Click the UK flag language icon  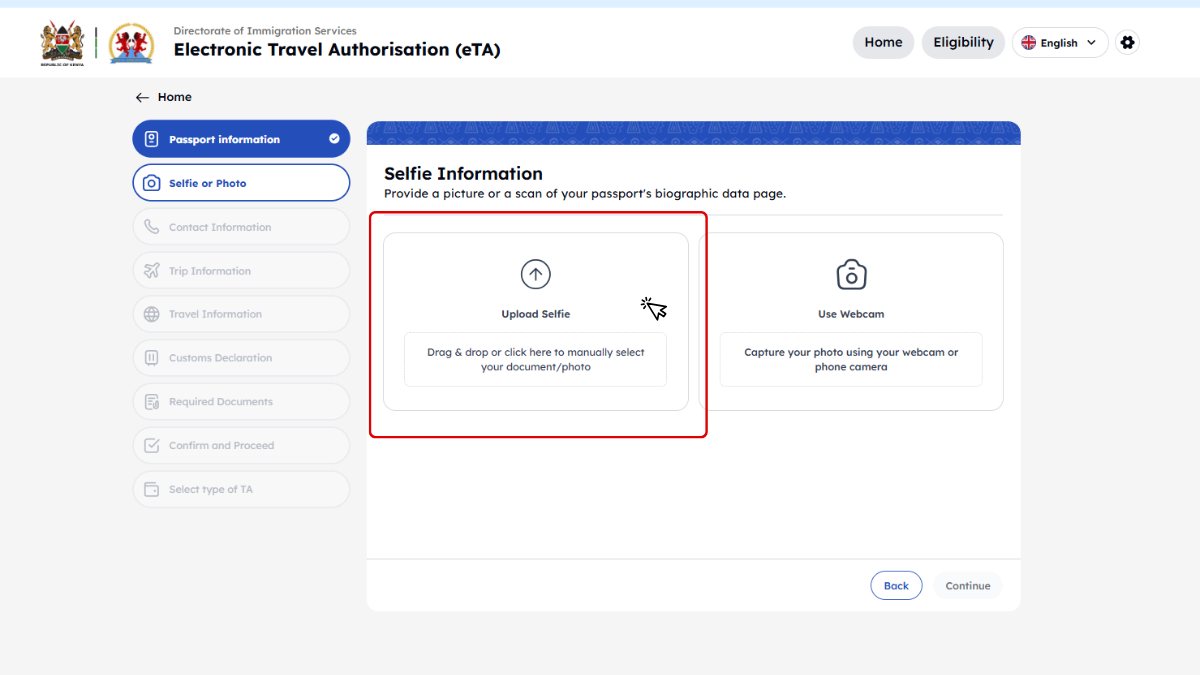coord(1028,43)
